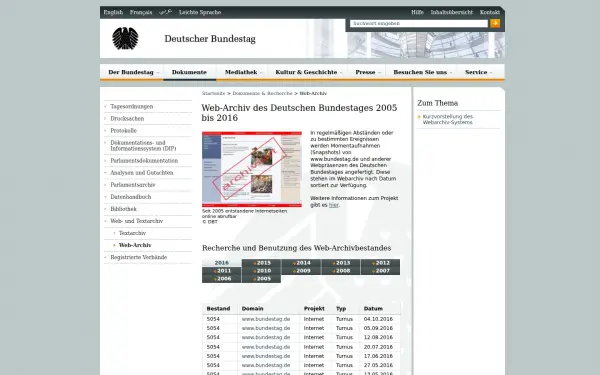Image resolution: width=600 pixels, height=375 pixels.
Task: Select the 2007 year tab
Action: [380, 271]
